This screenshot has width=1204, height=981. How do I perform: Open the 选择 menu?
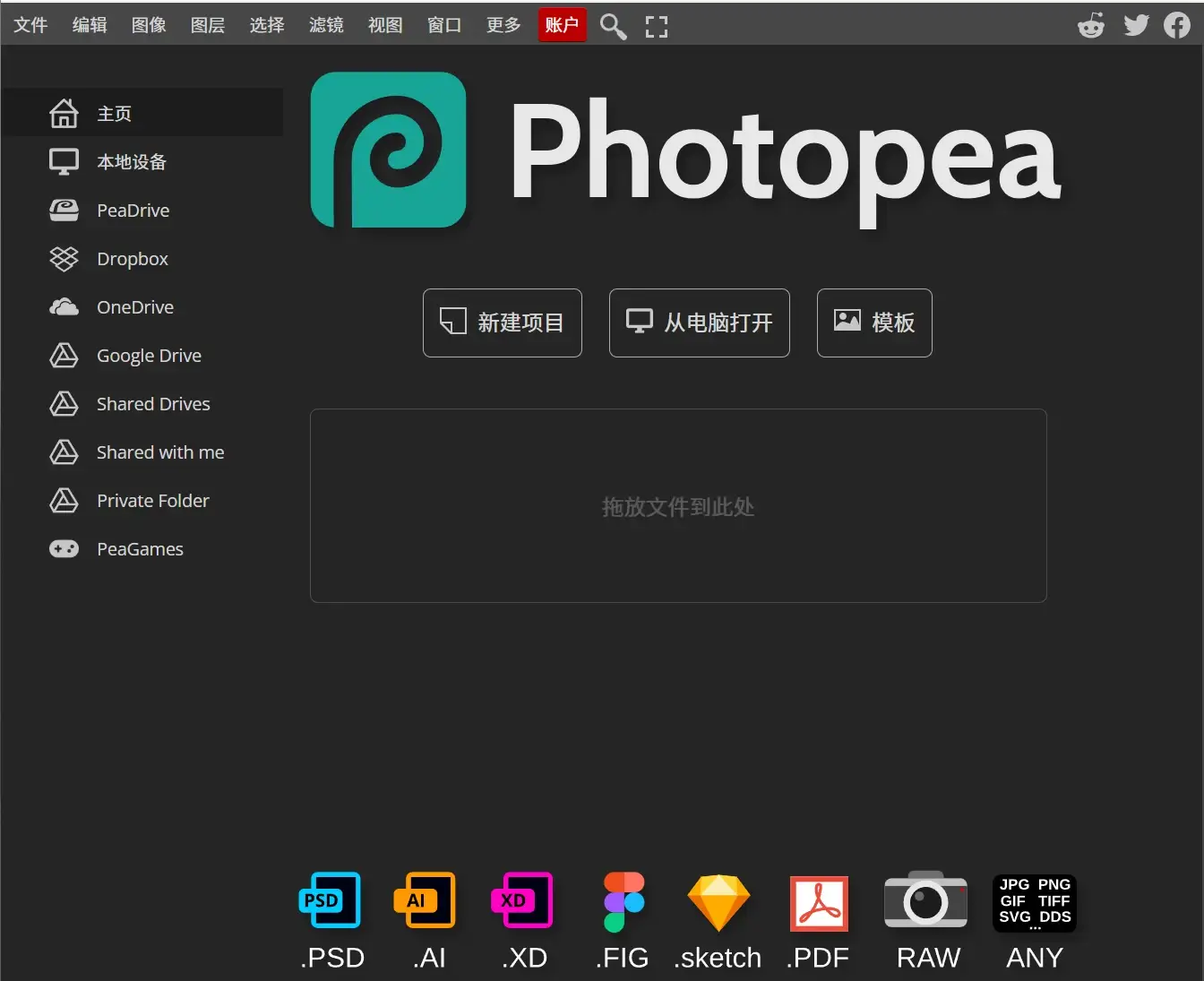[x=267, y=25]
